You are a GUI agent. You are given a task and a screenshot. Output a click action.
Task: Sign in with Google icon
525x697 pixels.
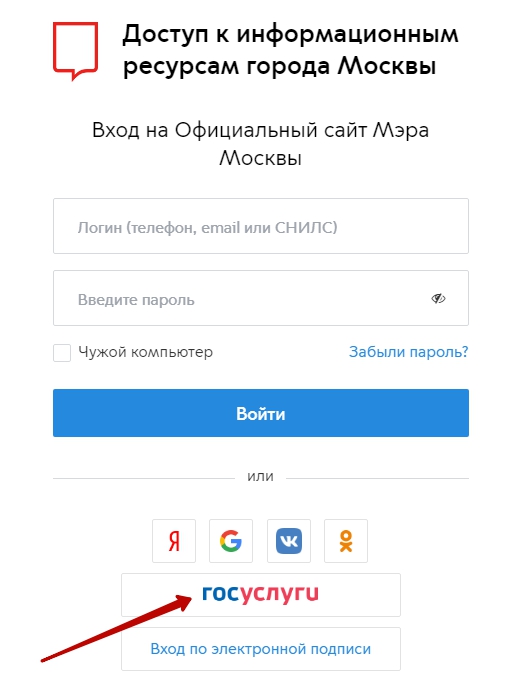(x=231, y=541)
